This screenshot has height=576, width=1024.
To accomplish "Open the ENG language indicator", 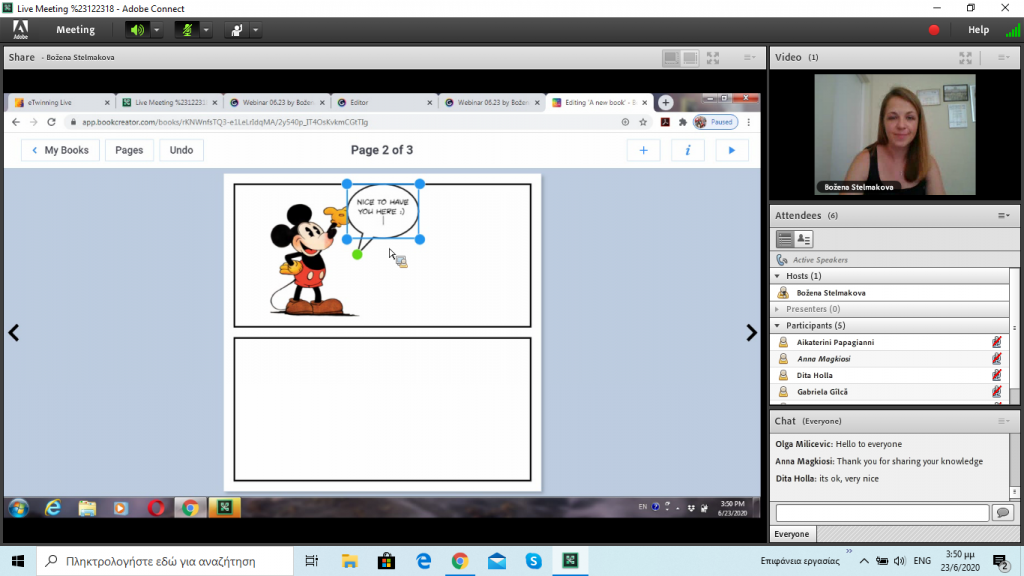I will [922, 561].
